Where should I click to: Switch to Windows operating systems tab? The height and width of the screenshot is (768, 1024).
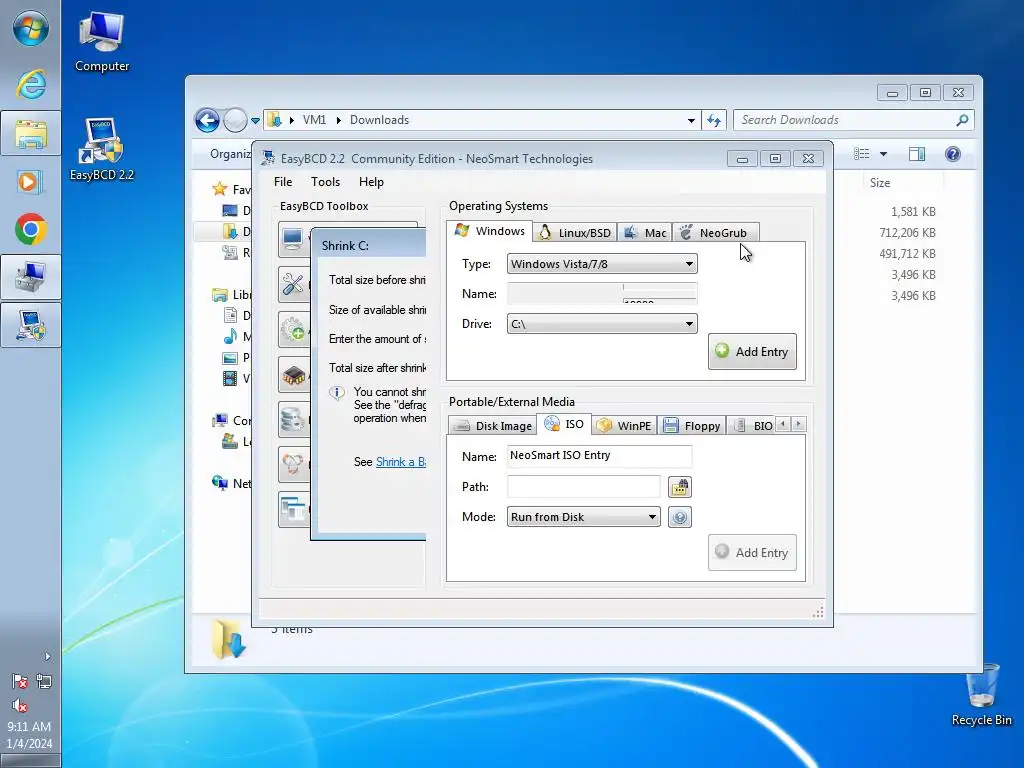(490, 231)
